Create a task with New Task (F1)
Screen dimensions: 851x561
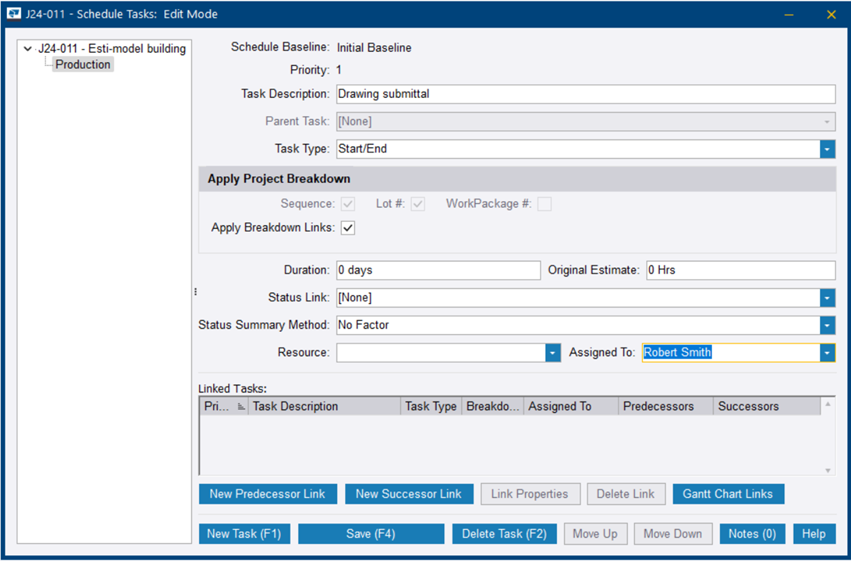245,534
